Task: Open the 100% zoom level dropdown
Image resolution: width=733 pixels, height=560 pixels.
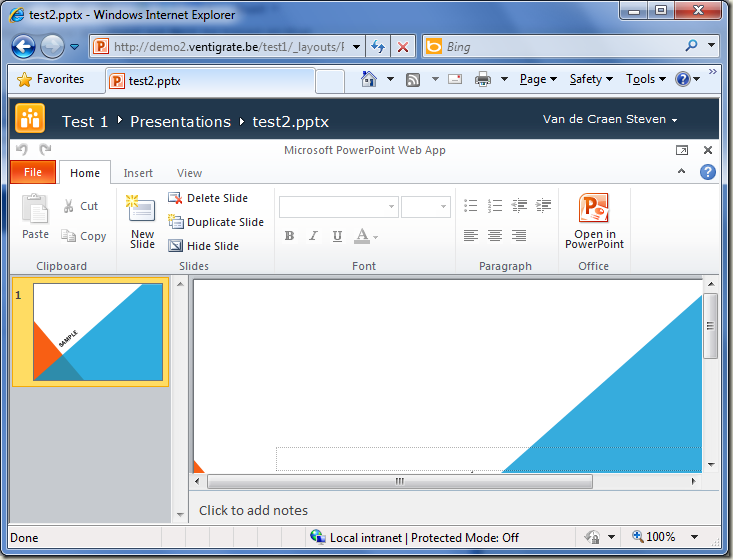Action: coord(695,537)
